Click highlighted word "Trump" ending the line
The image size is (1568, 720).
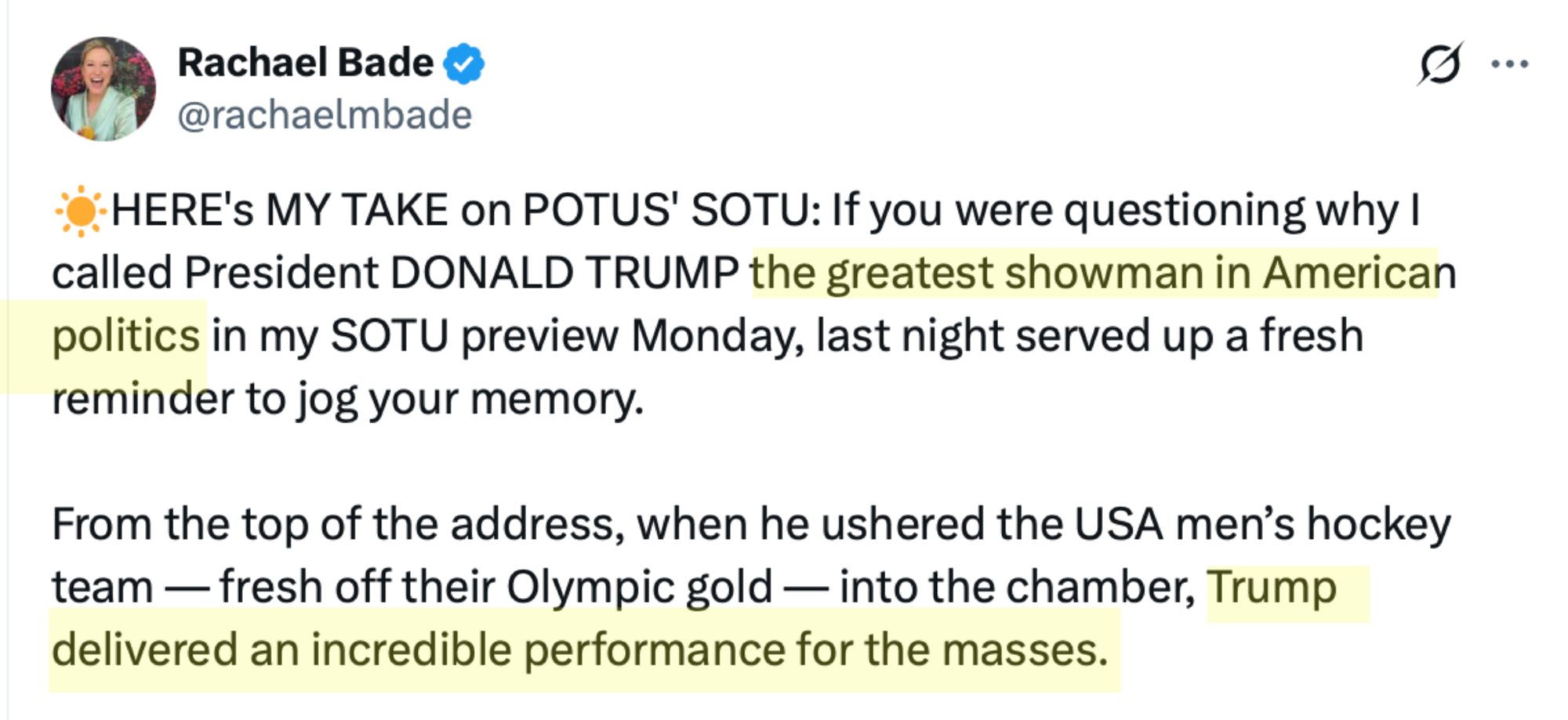coord(1272,588)
